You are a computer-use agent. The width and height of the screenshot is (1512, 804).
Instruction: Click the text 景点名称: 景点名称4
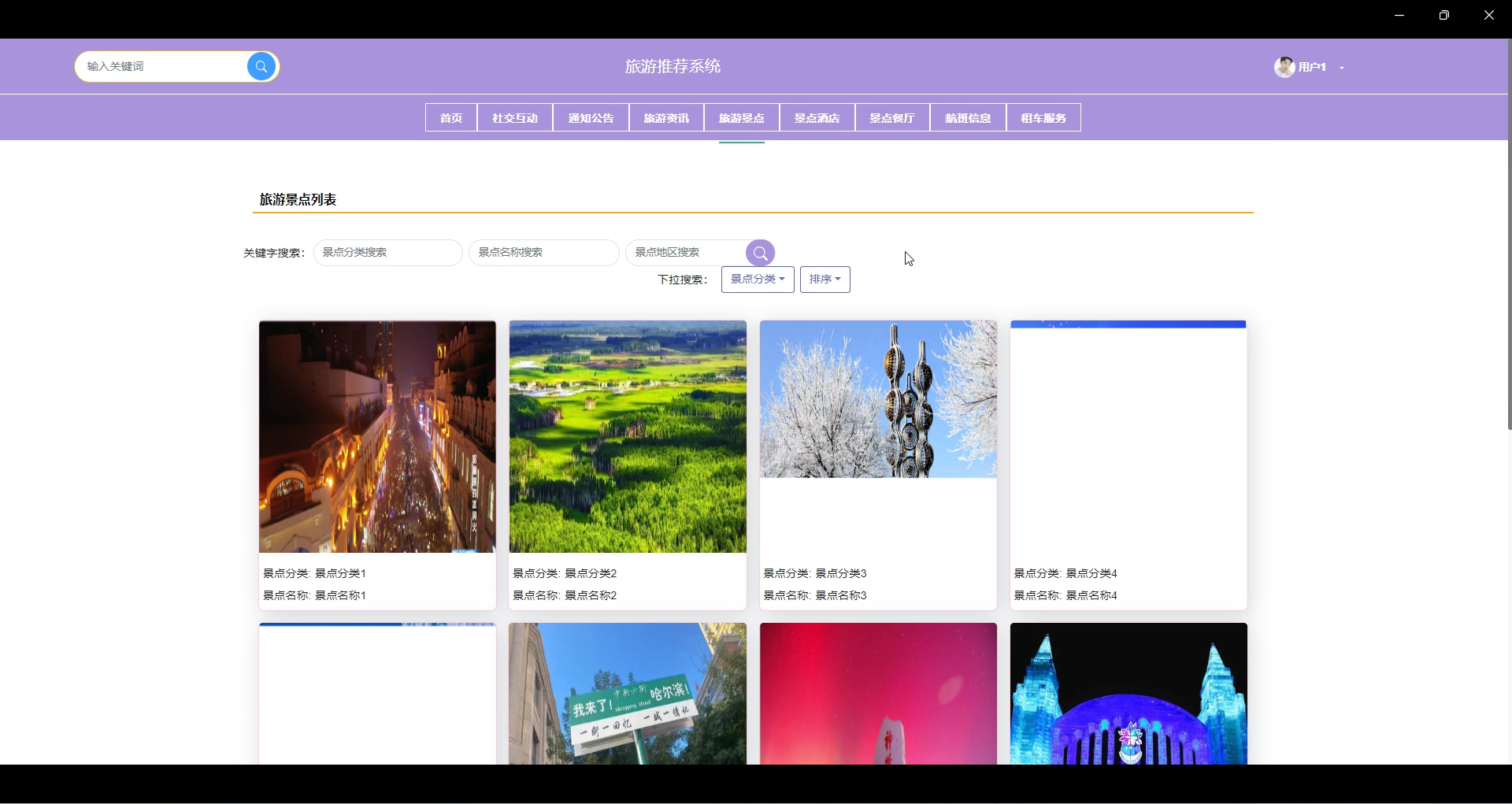tap(1065, 595)
